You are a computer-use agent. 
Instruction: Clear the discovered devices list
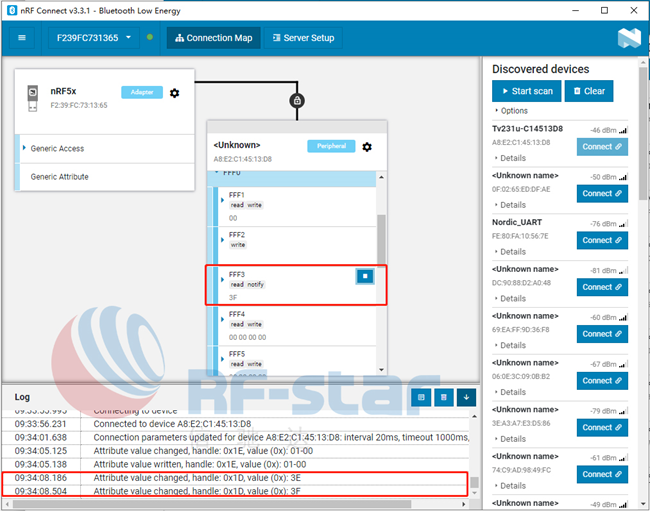click(x=589, y=91)
